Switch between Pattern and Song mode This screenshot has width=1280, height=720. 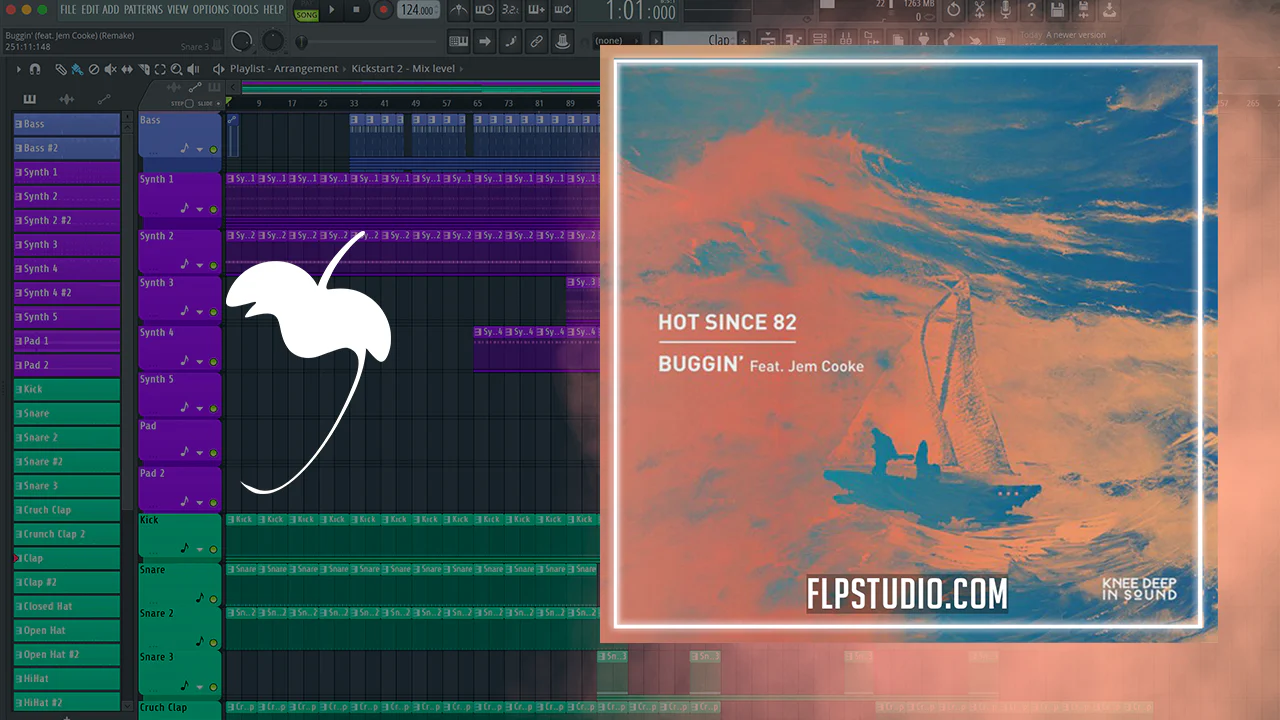[305, 11]
